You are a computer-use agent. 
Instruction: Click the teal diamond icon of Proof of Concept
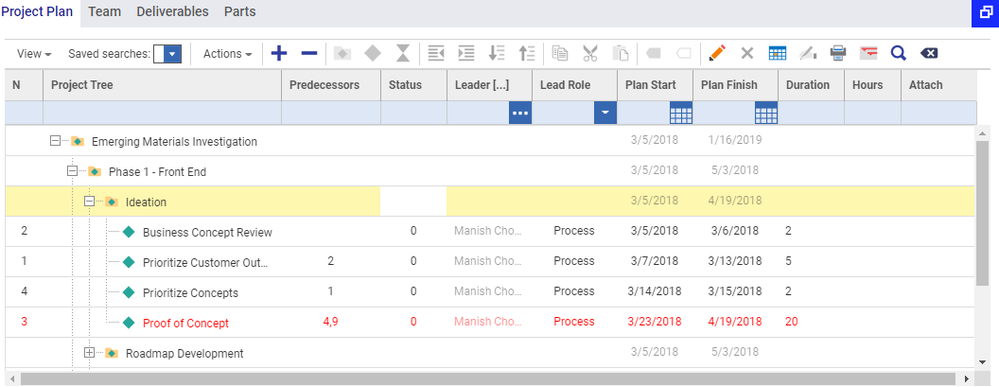tap(129, 323)
